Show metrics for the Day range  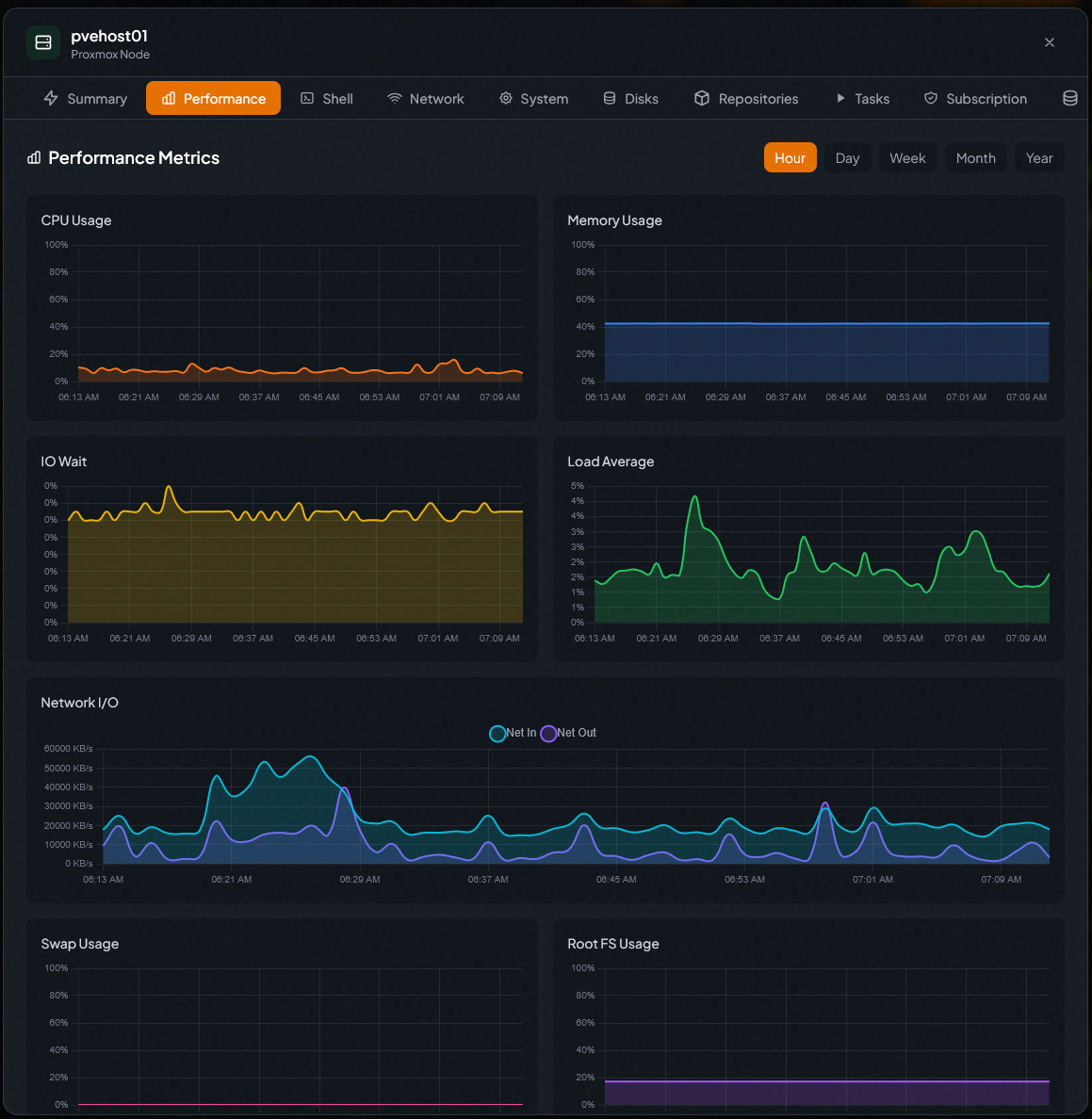pos(847,158)
